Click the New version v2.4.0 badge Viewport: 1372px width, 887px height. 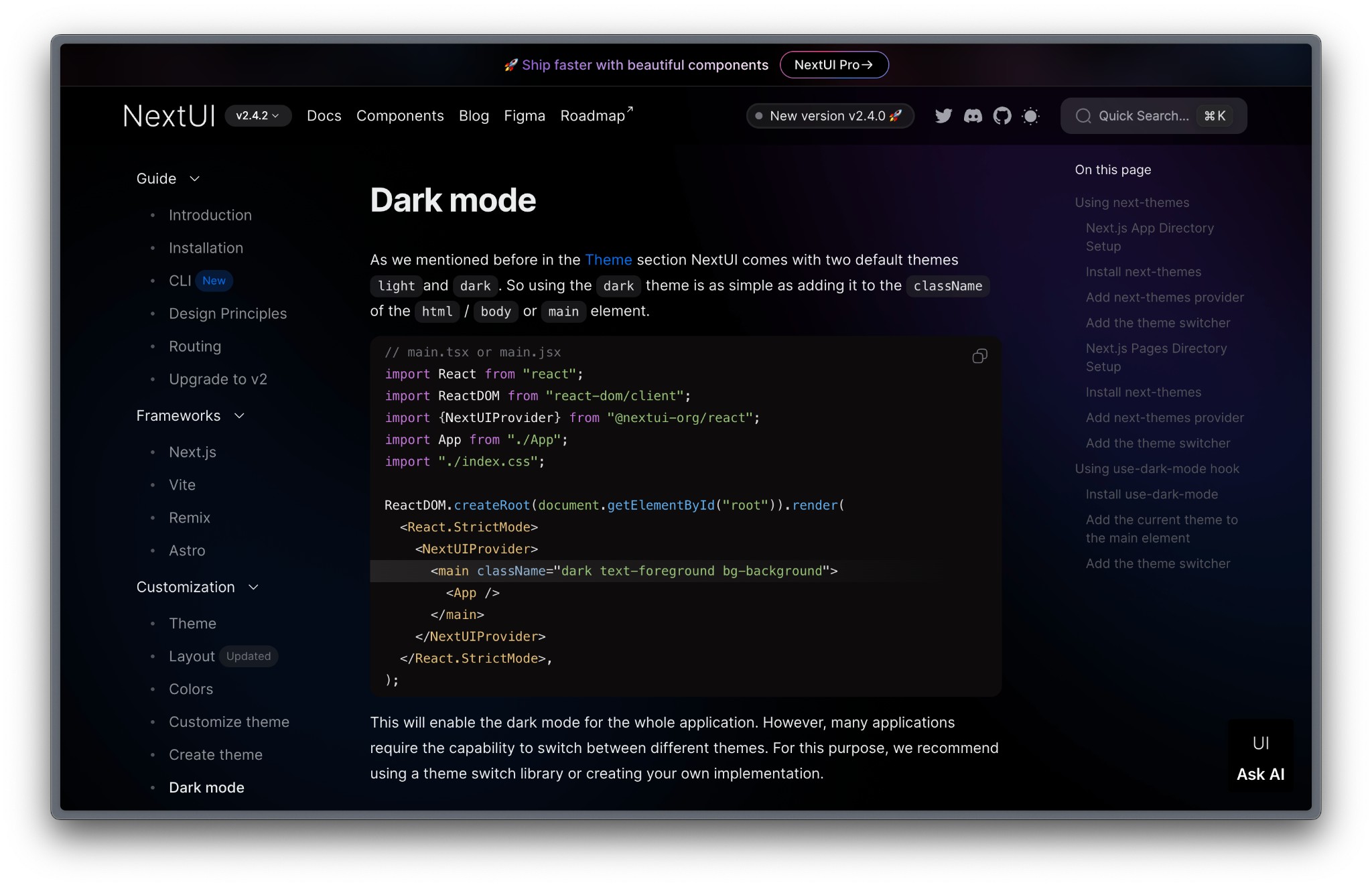(830, 115)
